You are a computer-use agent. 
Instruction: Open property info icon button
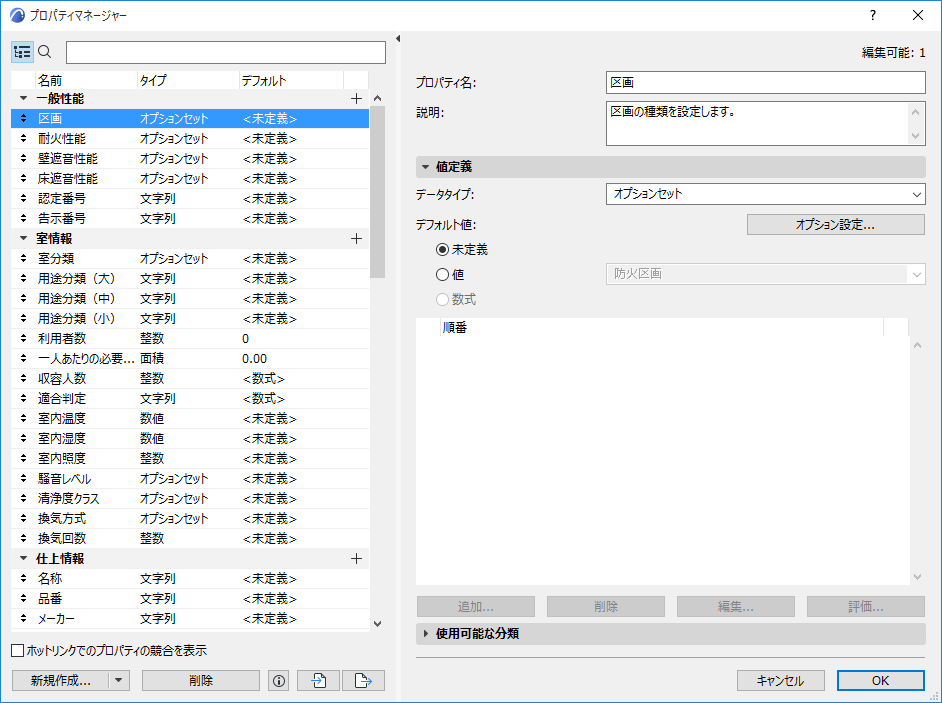coord(279,681)
